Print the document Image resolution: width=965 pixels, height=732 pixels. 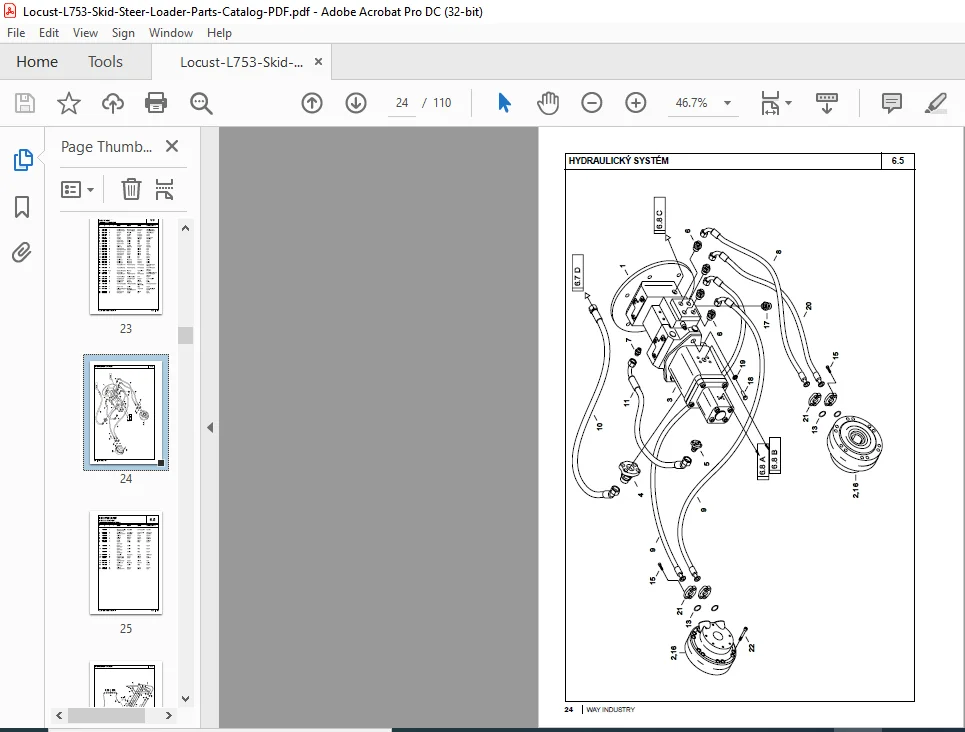[156, 103]
